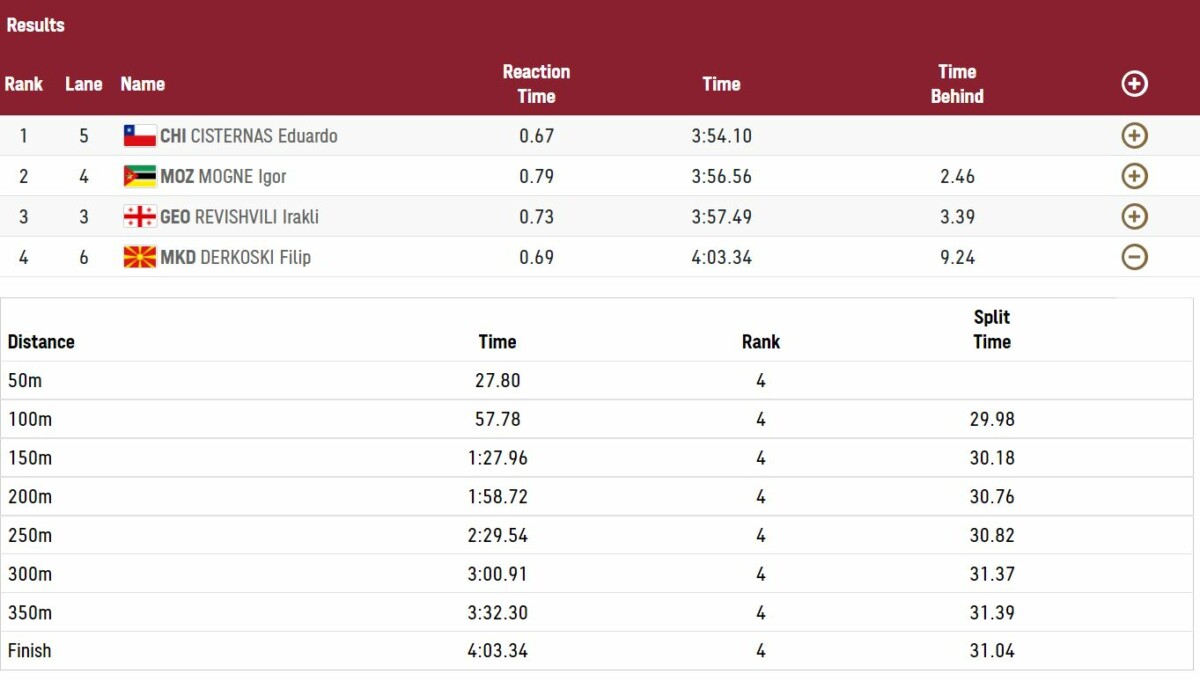This screenshot has width=1200, height=681.
Task: Click the Reaction Time column header
Action: 536,84
